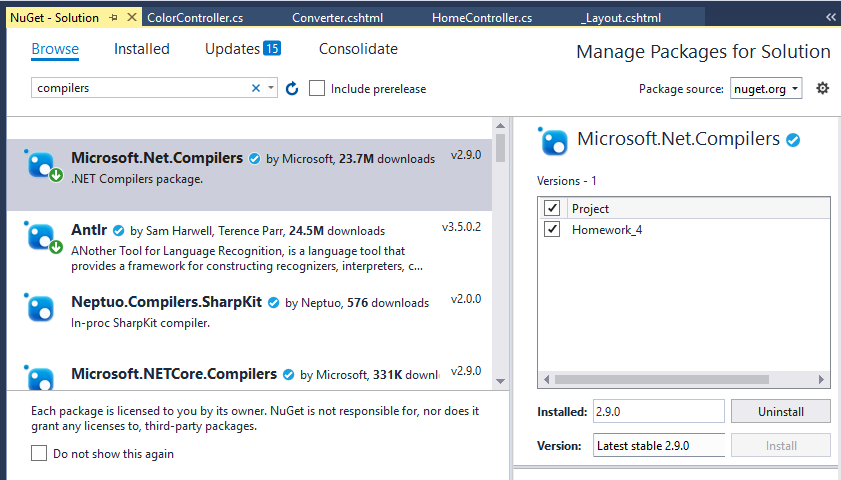841x480 pixels.
Task: Click the project list horizontal scrollbar thumb
Action: click(x=662, y=379)
